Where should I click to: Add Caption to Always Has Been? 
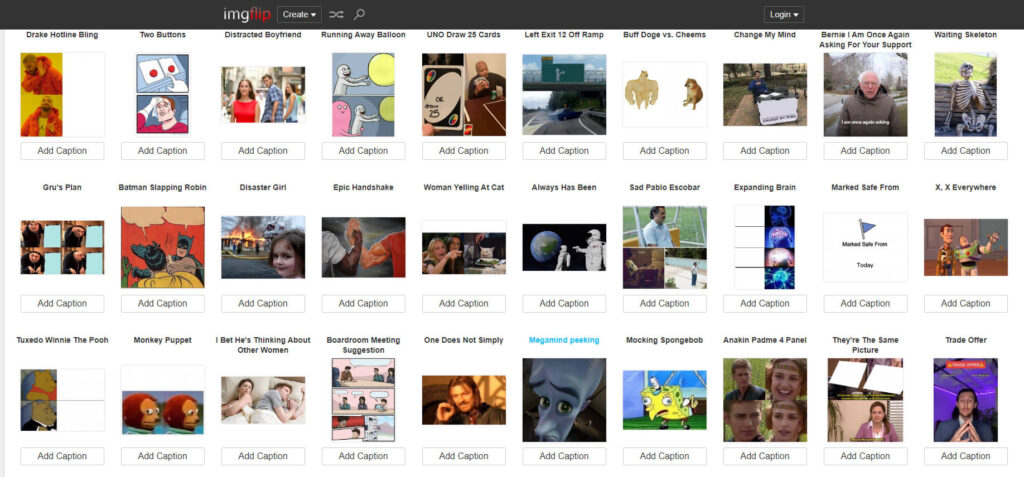[564, 304]
